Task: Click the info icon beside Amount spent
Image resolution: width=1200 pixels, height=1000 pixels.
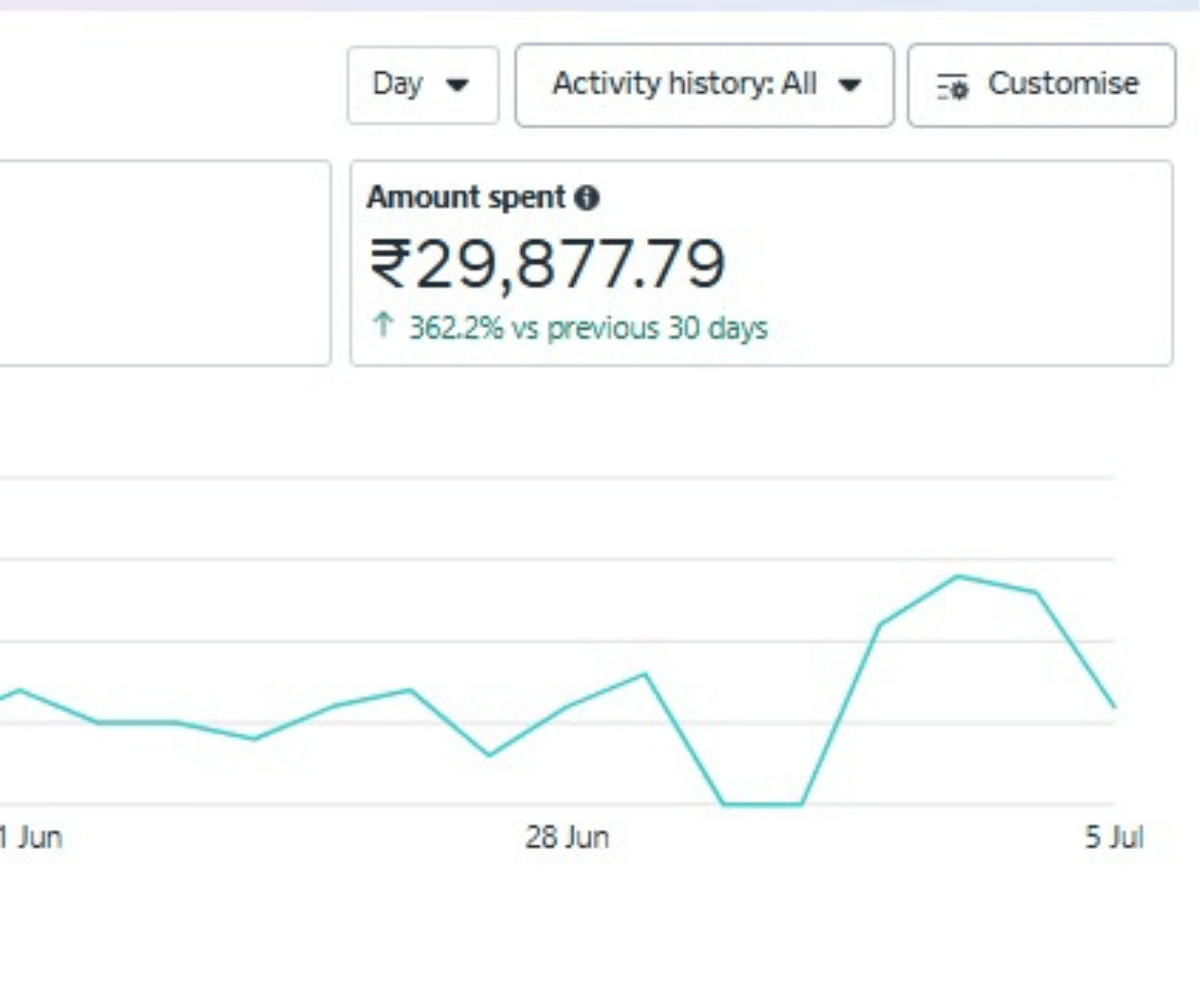Action: tap(587, 198)
